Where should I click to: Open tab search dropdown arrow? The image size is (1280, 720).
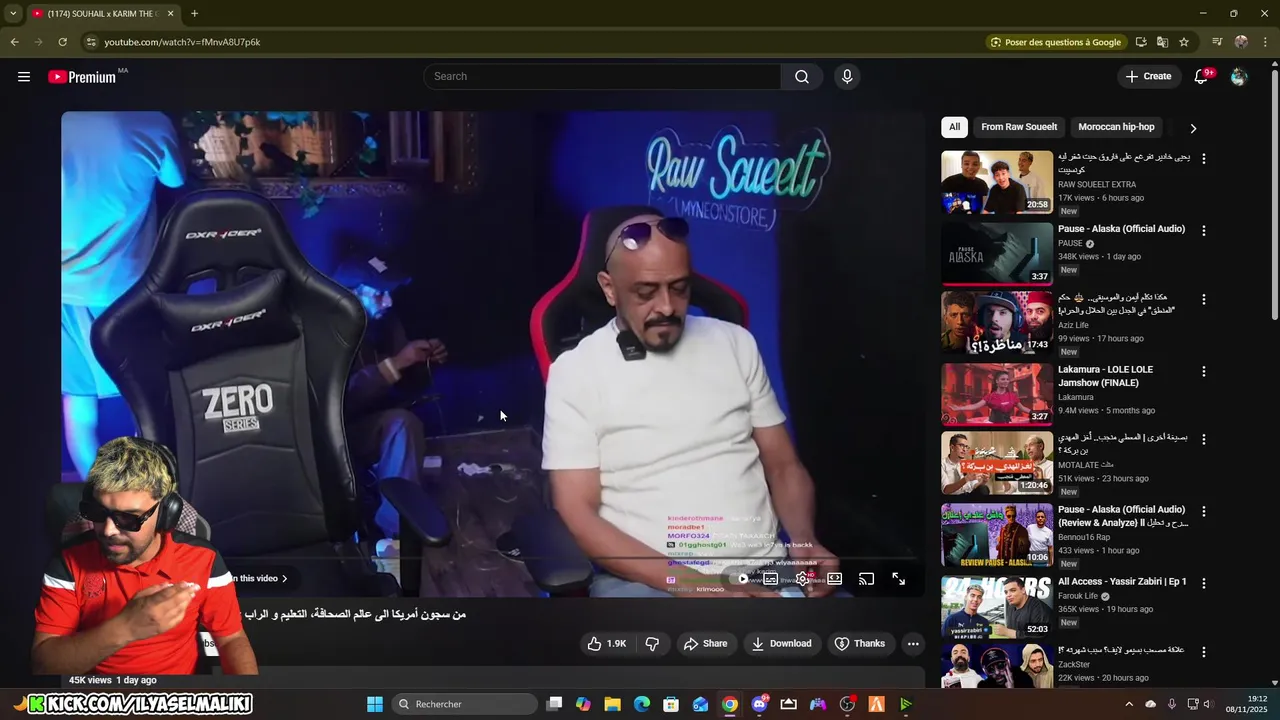(x=13, y=14)
